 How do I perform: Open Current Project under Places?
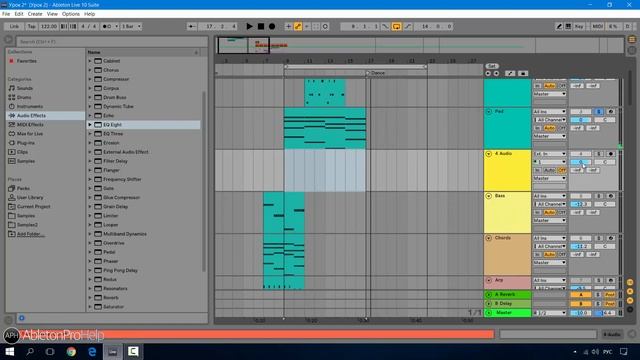coord(33,207)
